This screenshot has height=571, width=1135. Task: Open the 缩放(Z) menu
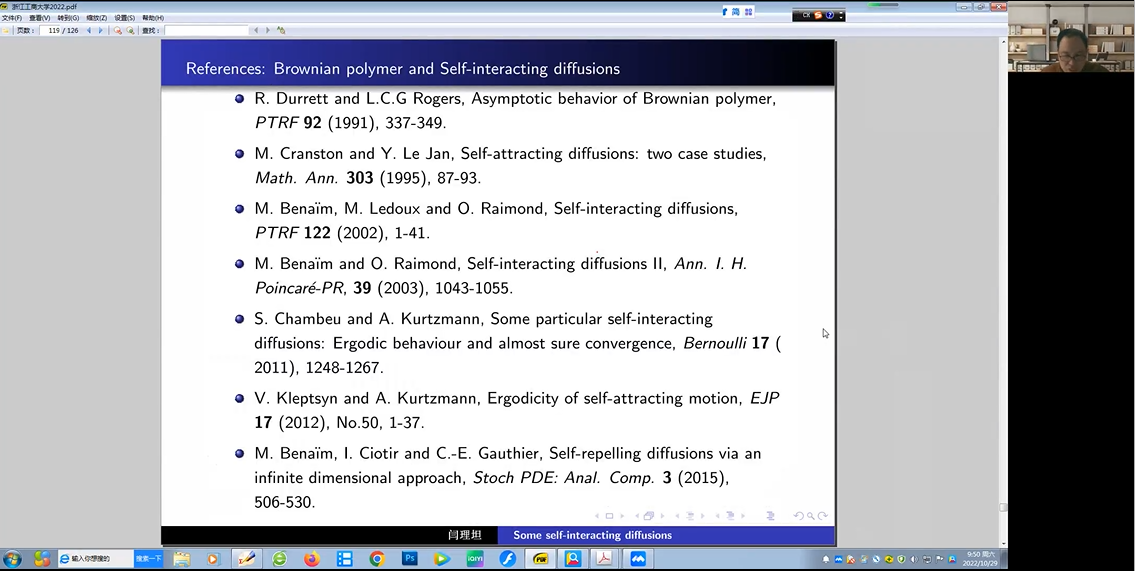(x=96, y=18)
